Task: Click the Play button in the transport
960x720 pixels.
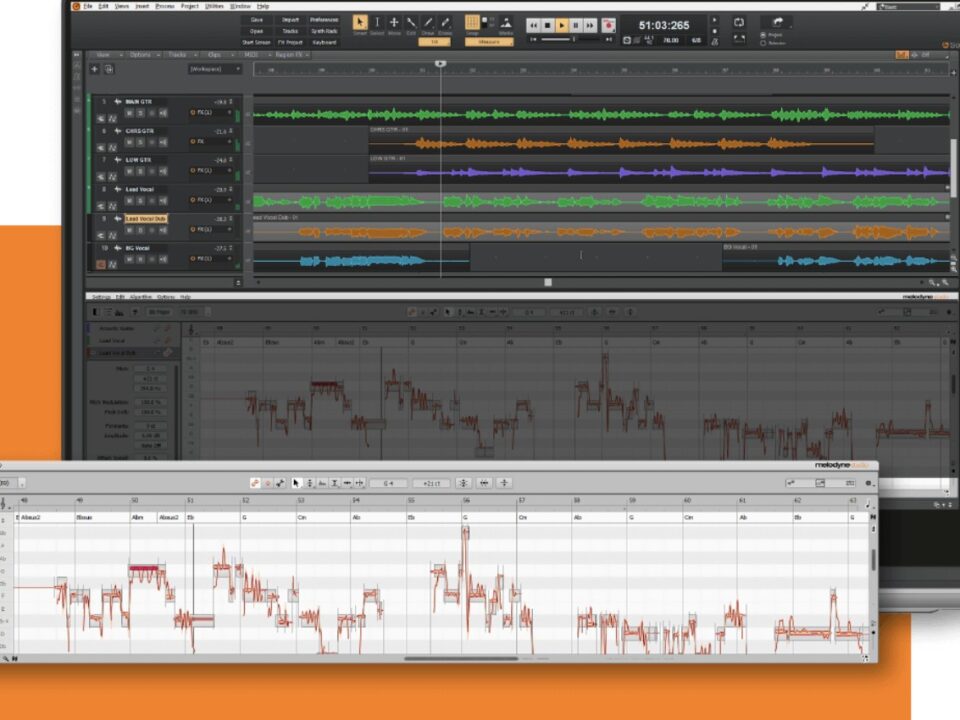Action: click(562, 24)
